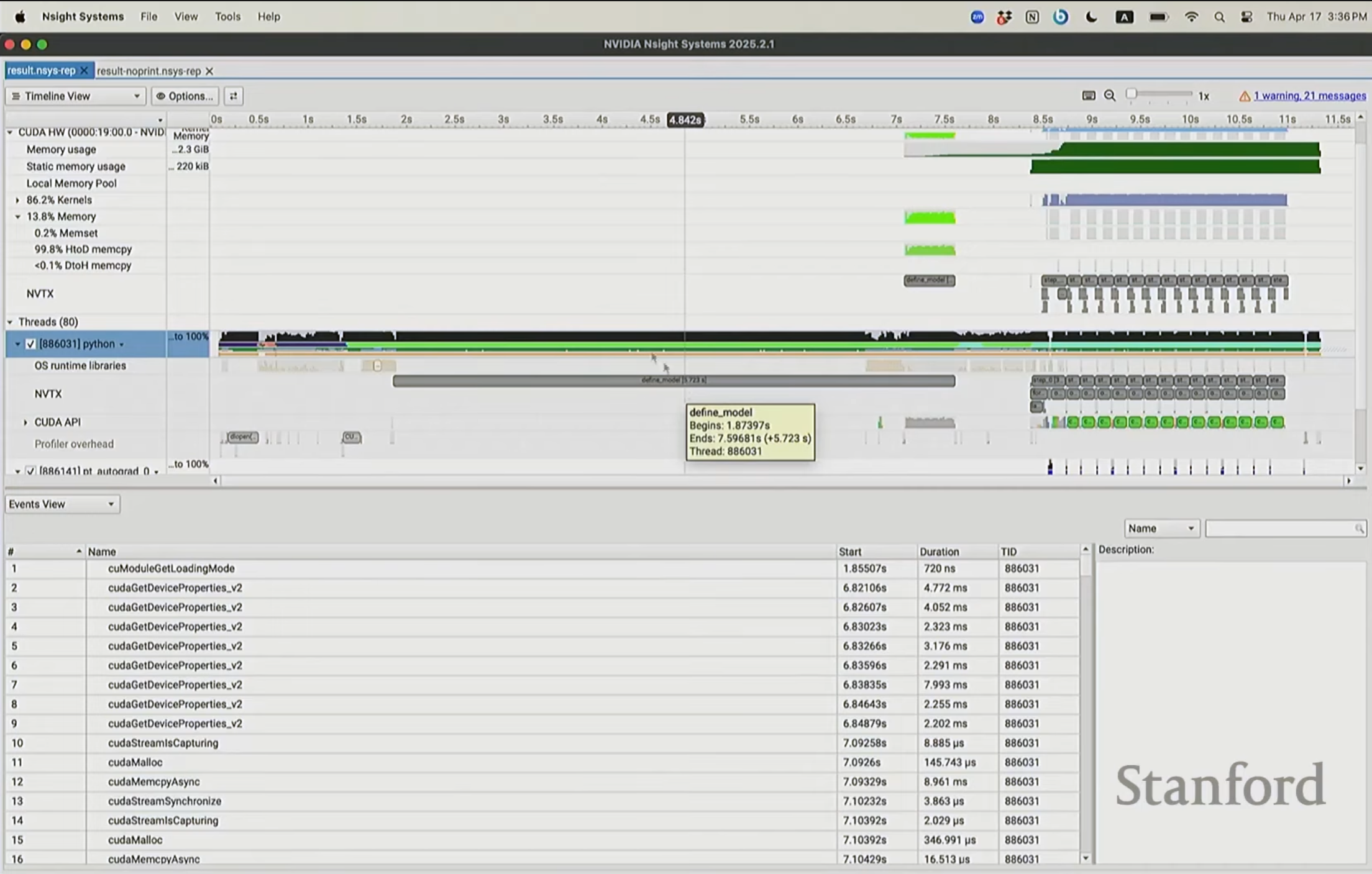The image size is (1372, 874).
Task: Click the warning triangle icon
Action: coord(1244,96)
